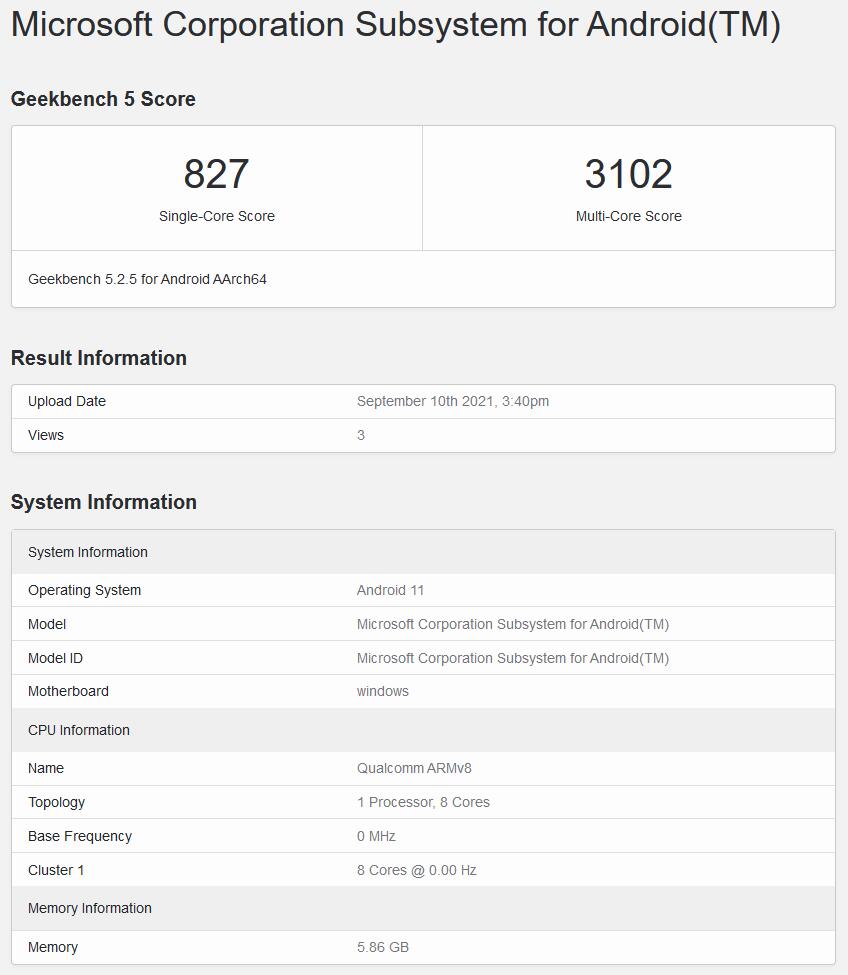Click the Qualcomm ARMv8 CPU name value
The height and width of the screenshot is (975, 848).
(x=414, y=768)
